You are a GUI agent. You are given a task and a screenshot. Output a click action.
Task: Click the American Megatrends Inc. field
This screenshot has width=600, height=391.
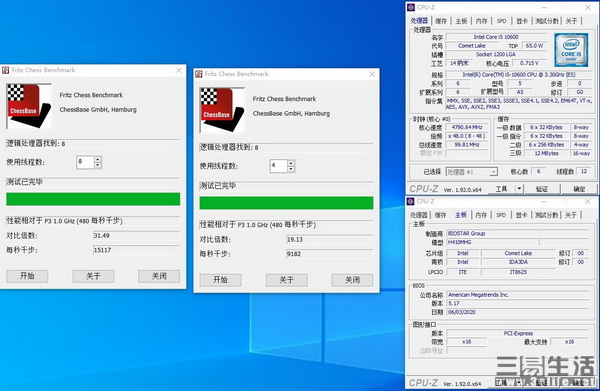click(x=518, y=295)
